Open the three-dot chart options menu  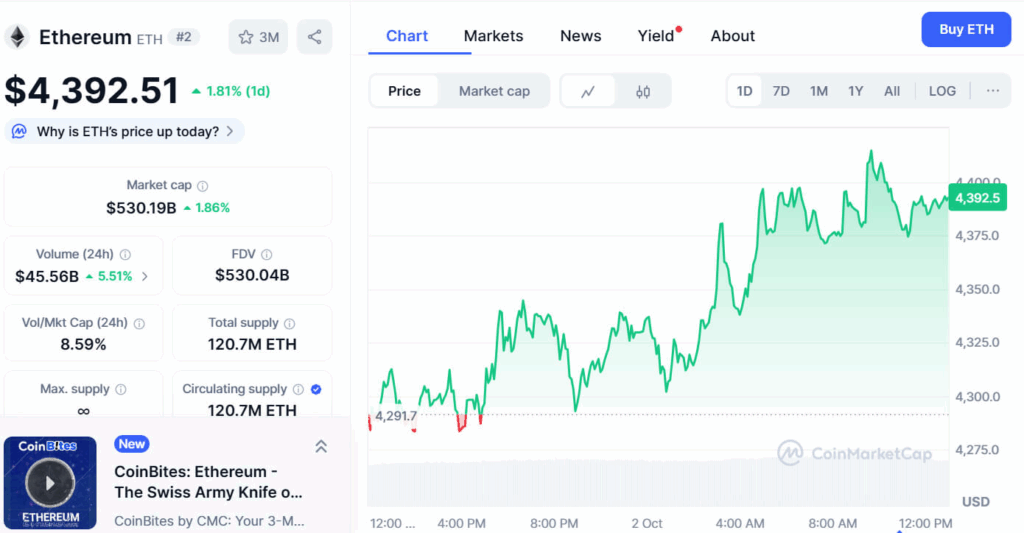(x=992, y=91)
